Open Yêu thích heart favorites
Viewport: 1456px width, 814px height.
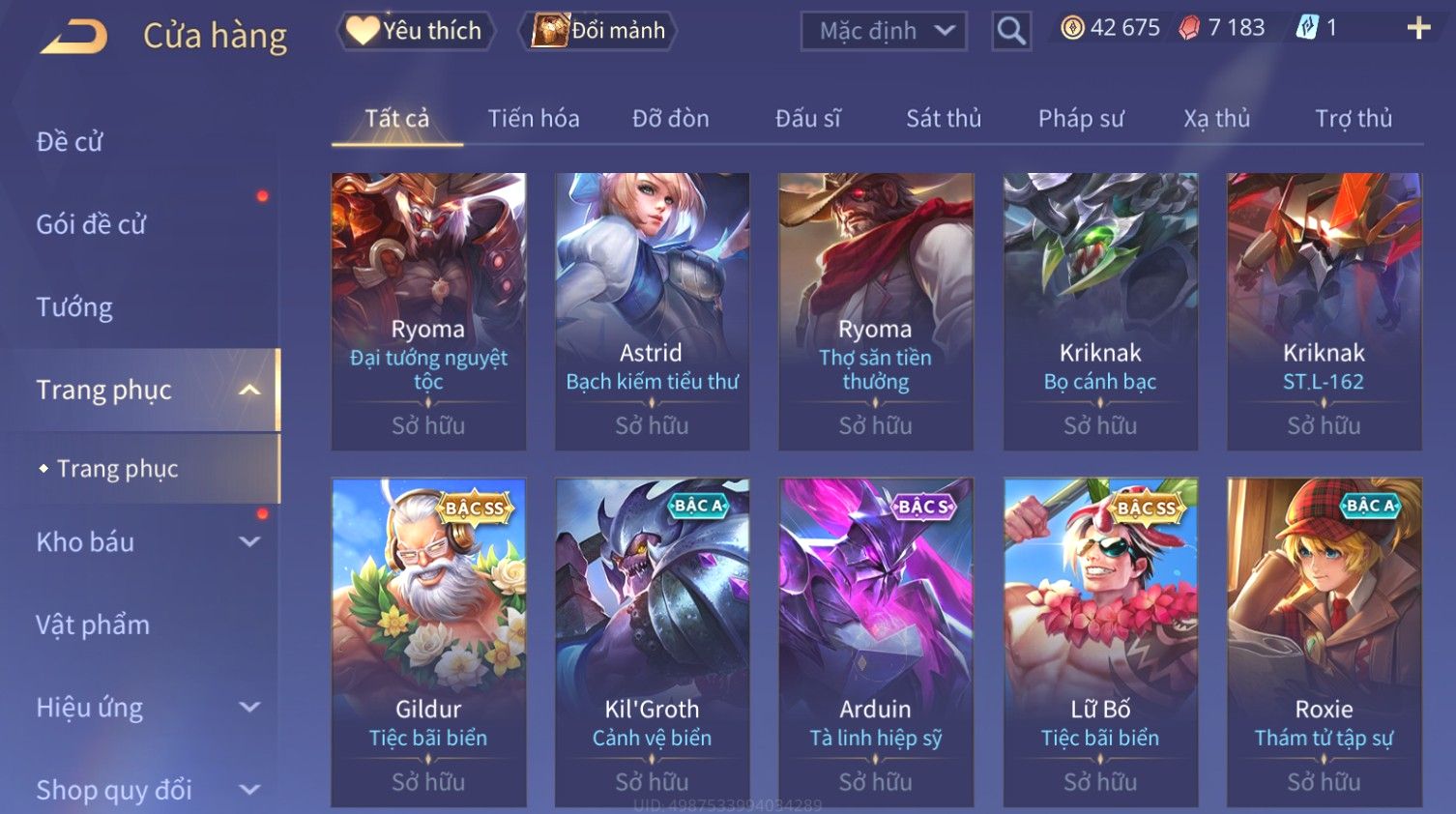click(x=416, y=31)
